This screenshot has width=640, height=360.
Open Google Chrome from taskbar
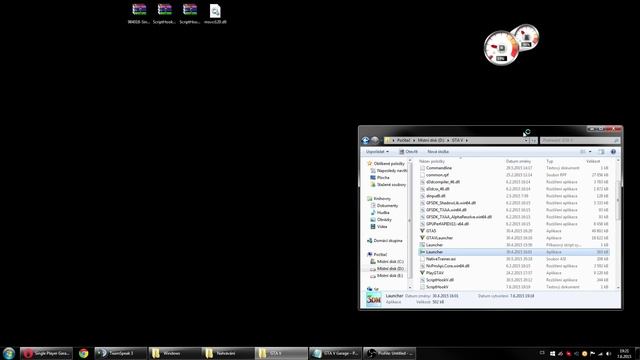tap(83, 353)
